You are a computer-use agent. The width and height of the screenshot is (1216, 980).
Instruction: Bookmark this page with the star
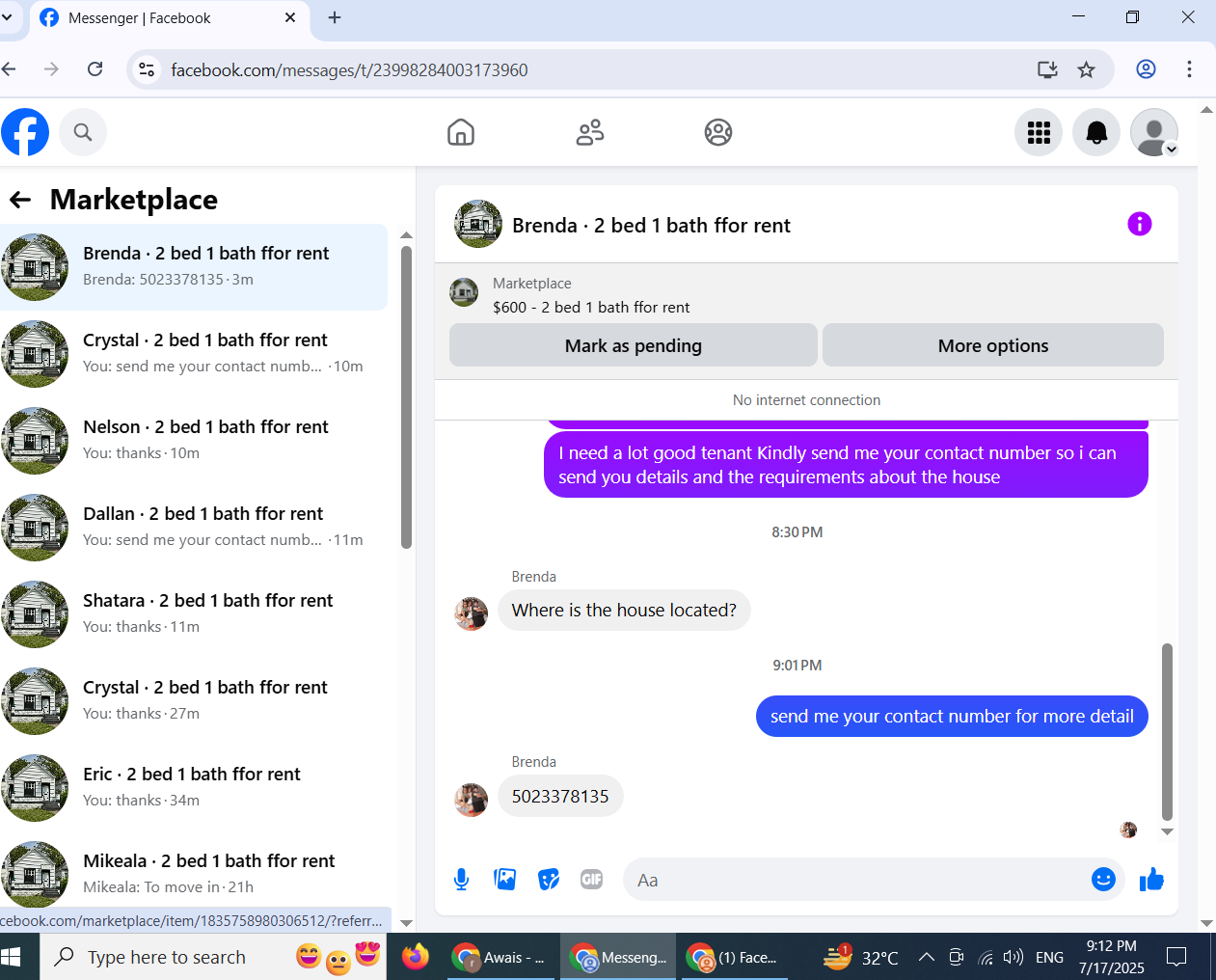1087,69
